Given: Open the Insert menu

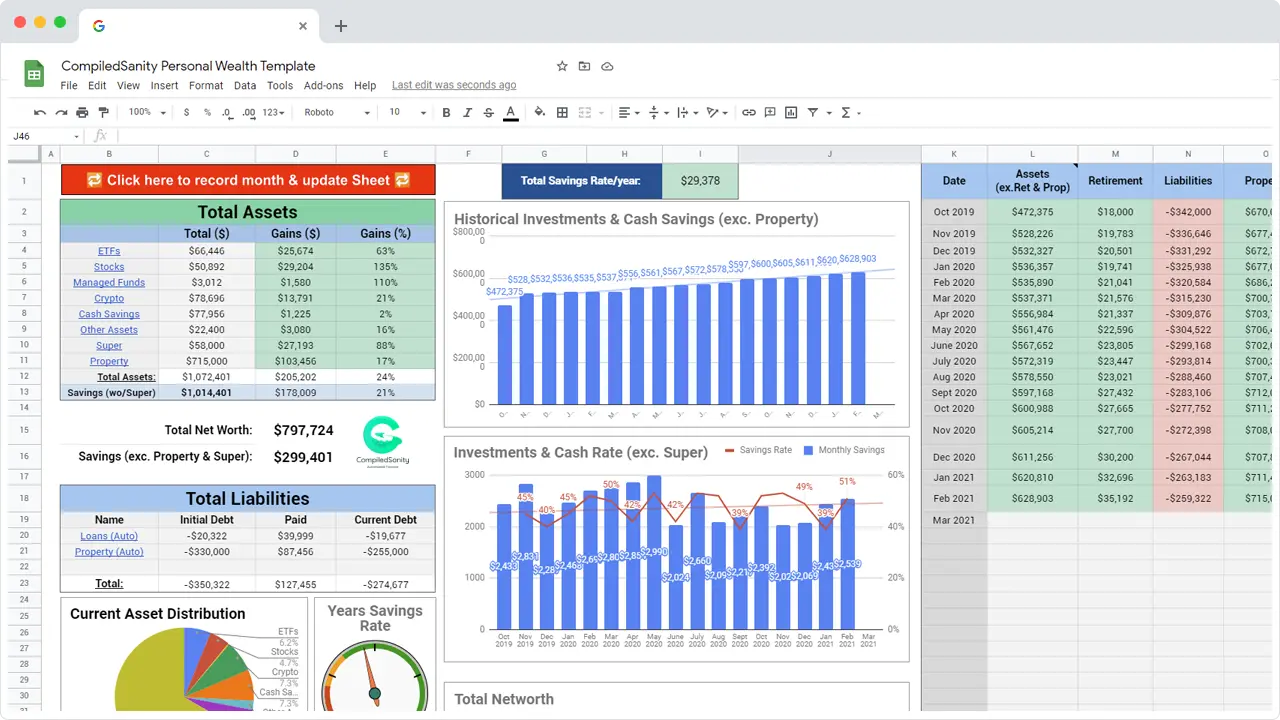Looking at the screenshot, I should [x=164, y=86].
